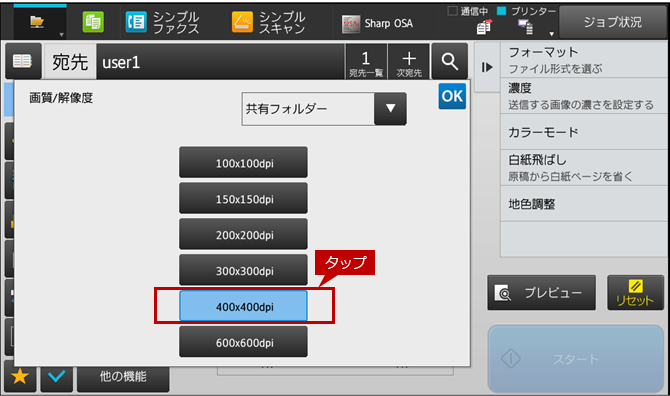Choose 600x600dpi resolution
The width and height of the screenshot is (670, 396).
243,342
